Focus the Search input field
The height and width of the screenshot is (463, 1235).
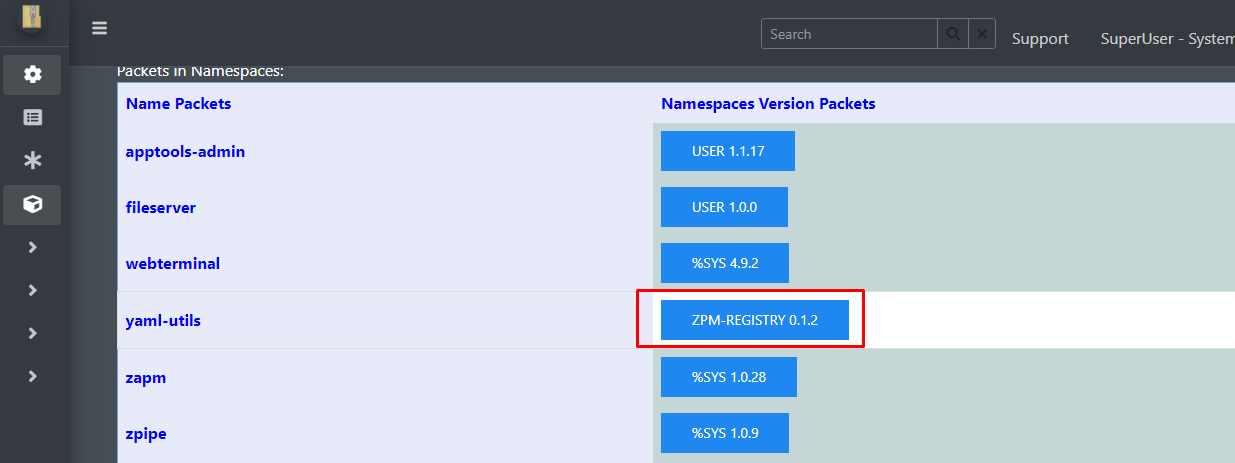click(849, 34)
